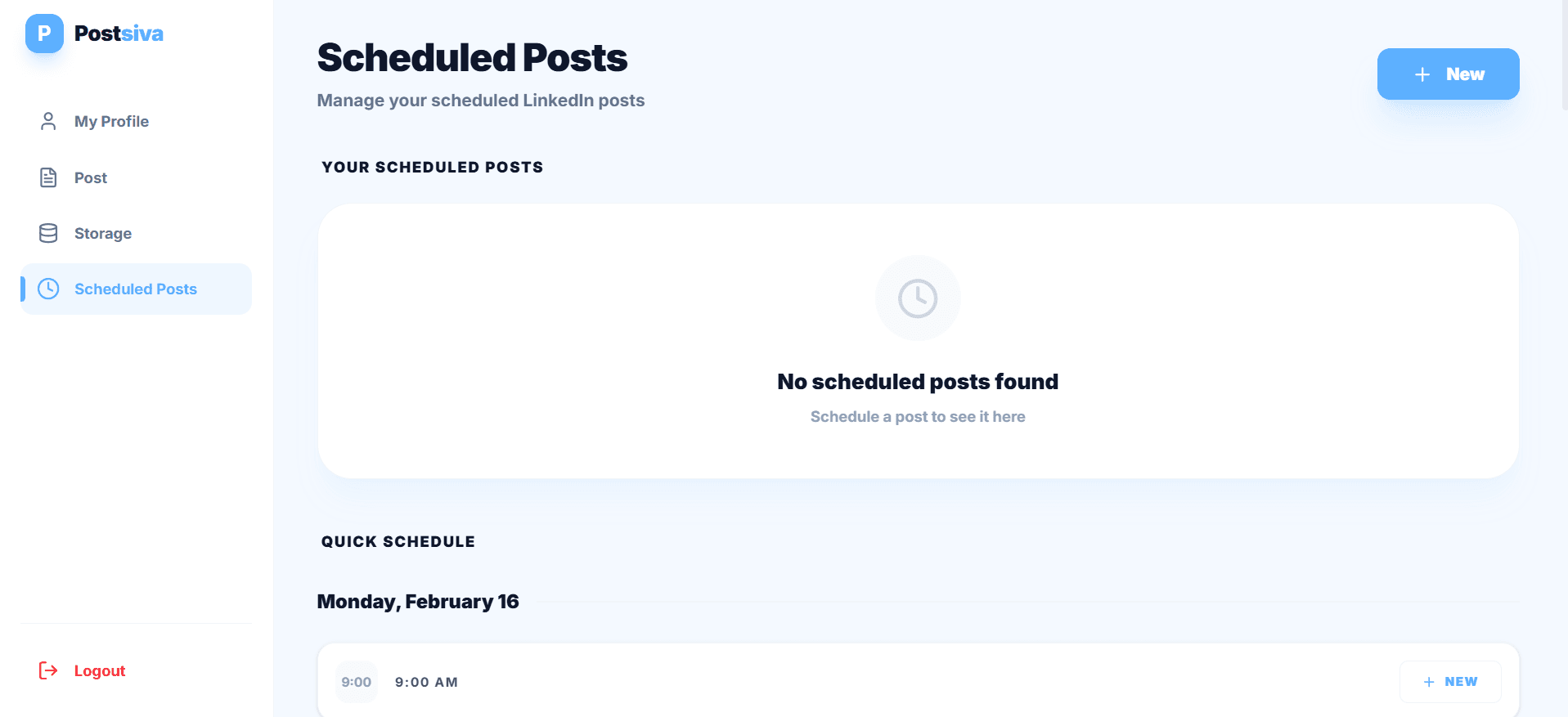Click the plus icon in the 9:00 AM row
1568x717 pixels.
pyautogui.click(x=1429, y=682)
